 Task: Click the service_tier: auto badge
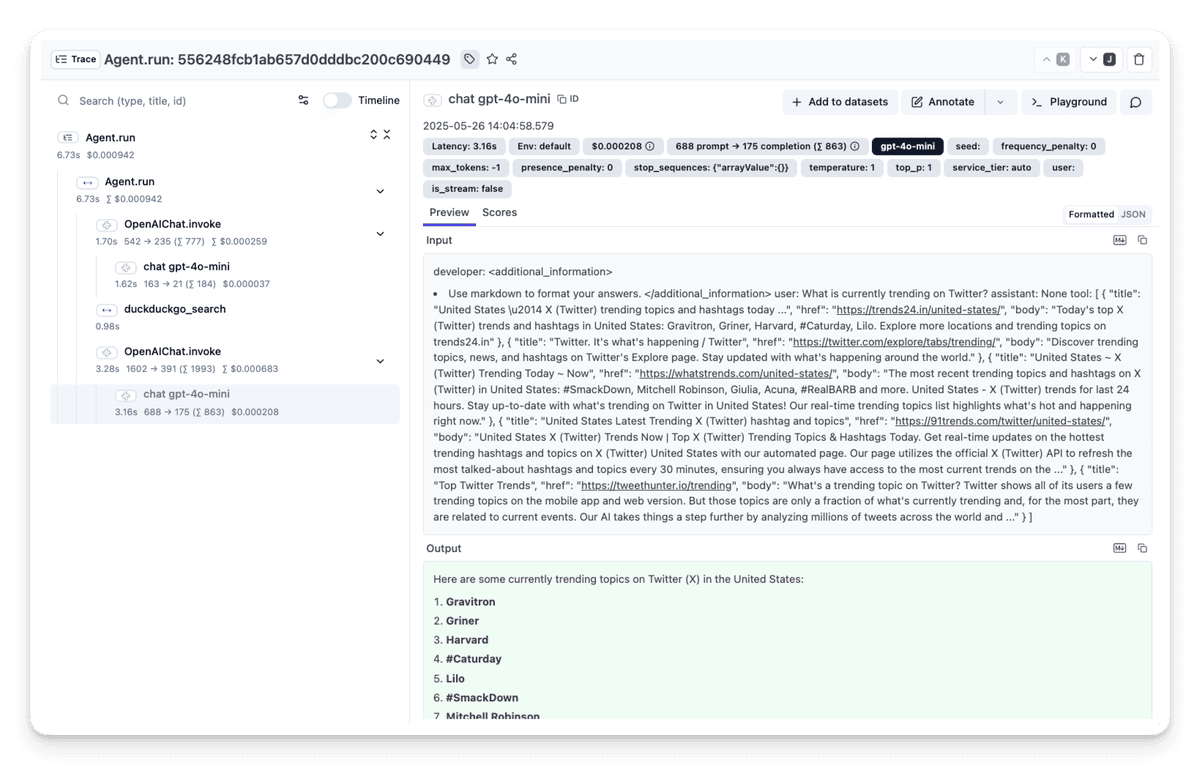991,168
